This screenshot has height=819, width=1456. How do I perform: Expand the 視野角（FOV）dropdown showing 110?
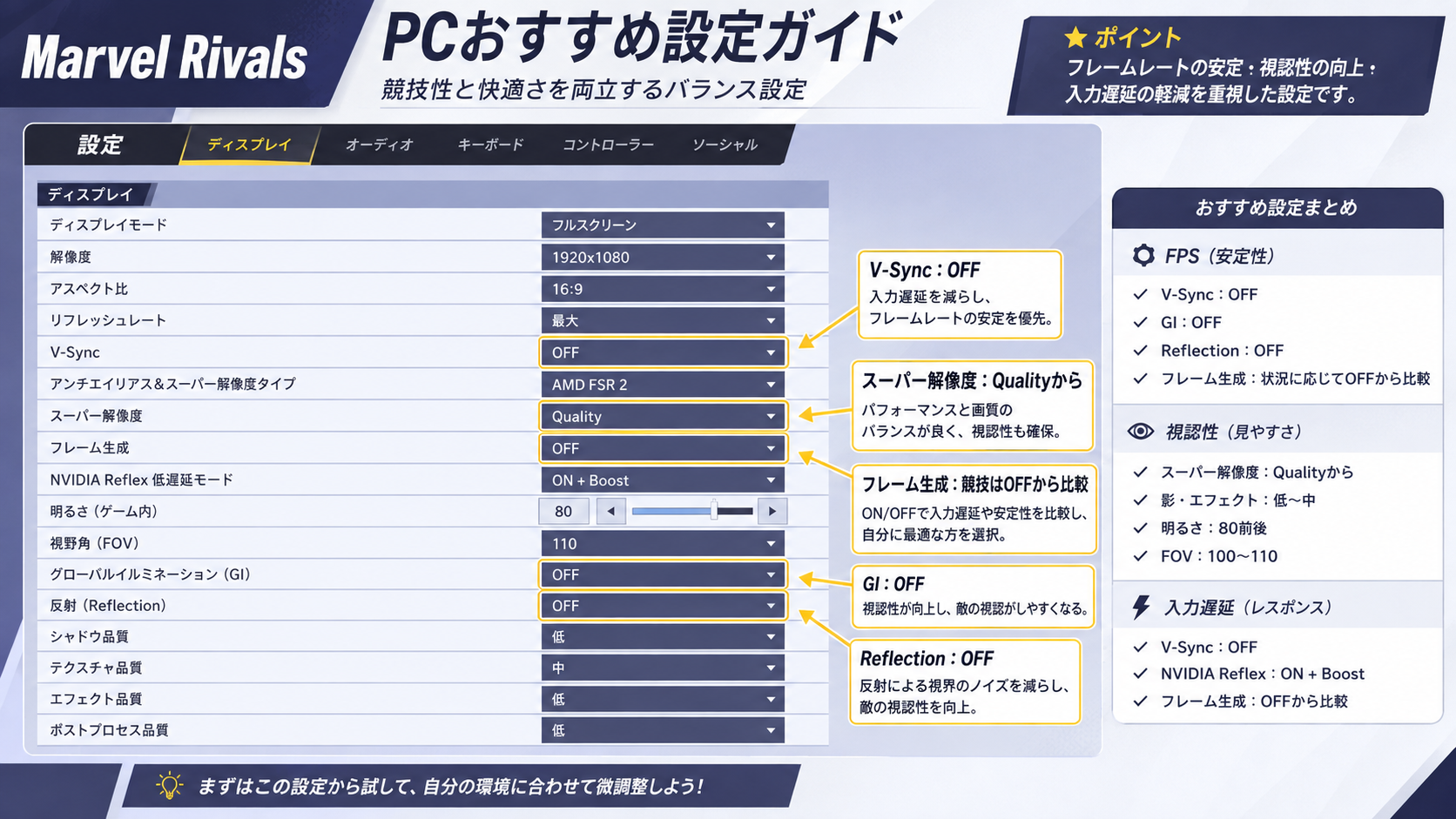pos(663,543)
